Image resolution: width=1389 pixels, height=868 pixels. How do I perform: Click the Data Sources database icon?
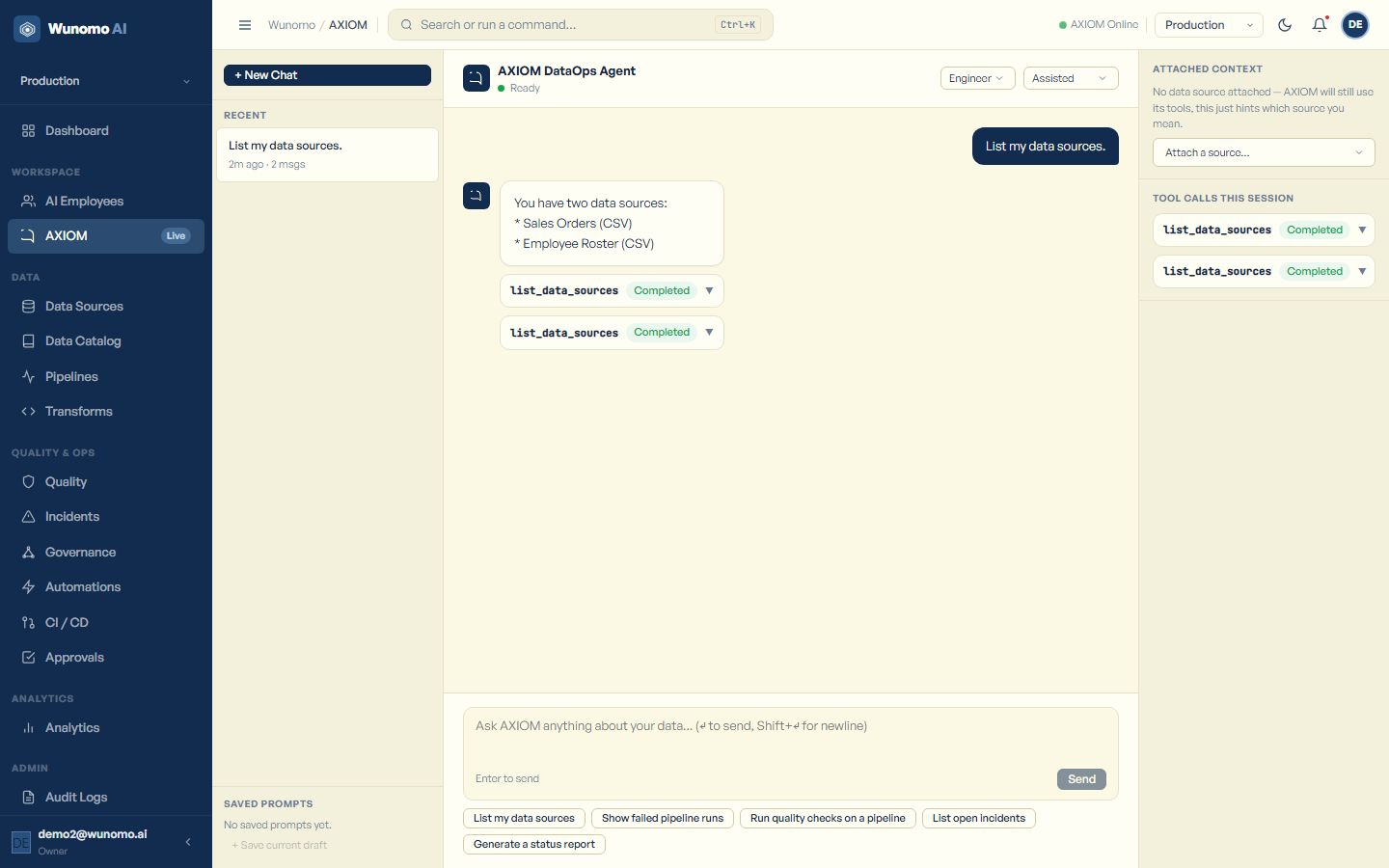click(28, 307)
